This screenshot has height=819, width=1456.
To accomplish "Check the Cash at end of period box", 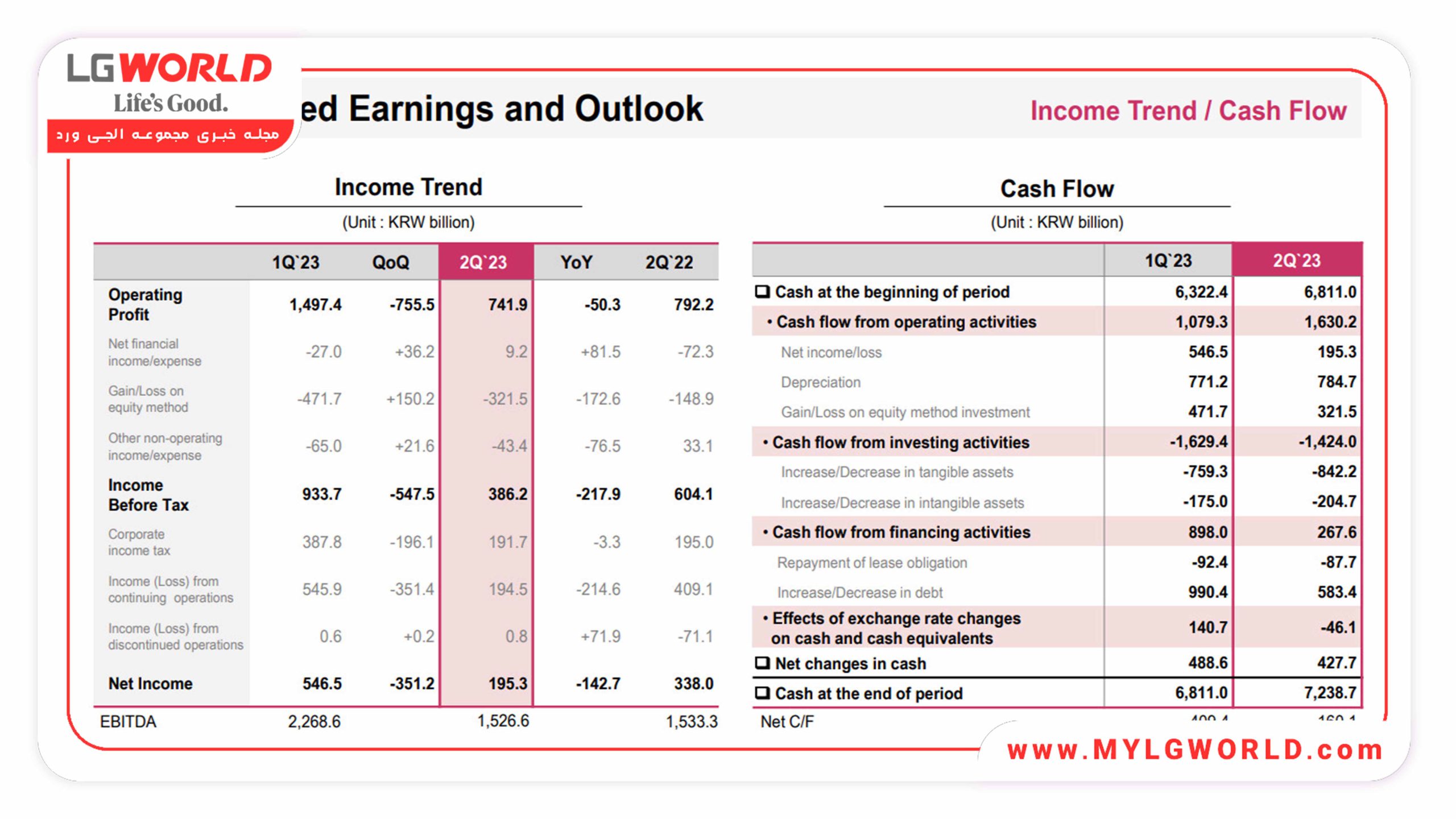I will click(762, 693).
